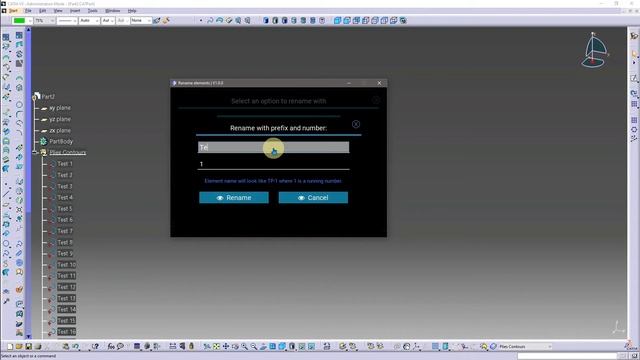Open the Tools menu
Screen dimensions: 640x360
93,11
